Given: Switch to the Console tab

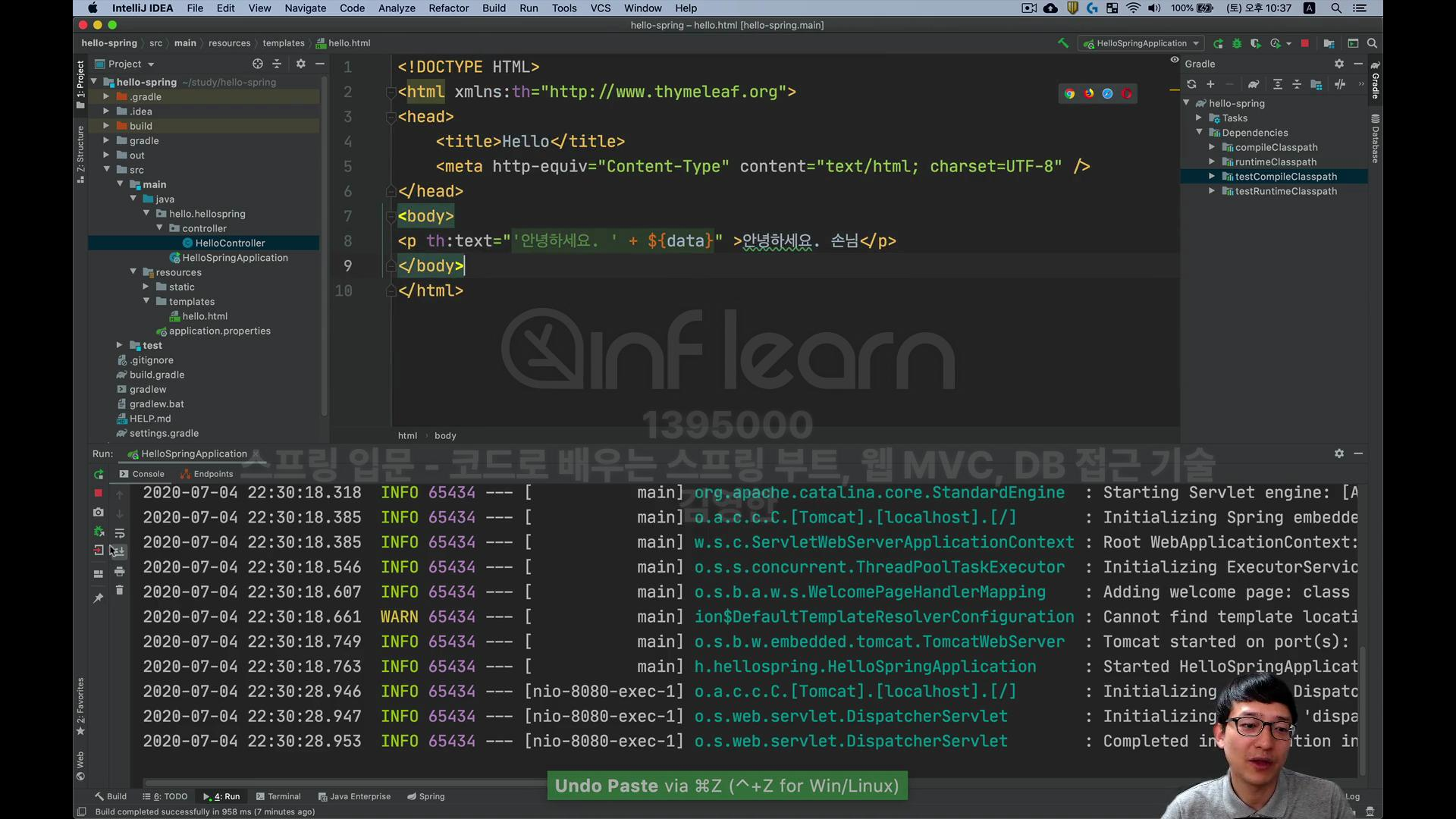Looking at the screenshot, I should pyautogui.click(x=142, y=474).
